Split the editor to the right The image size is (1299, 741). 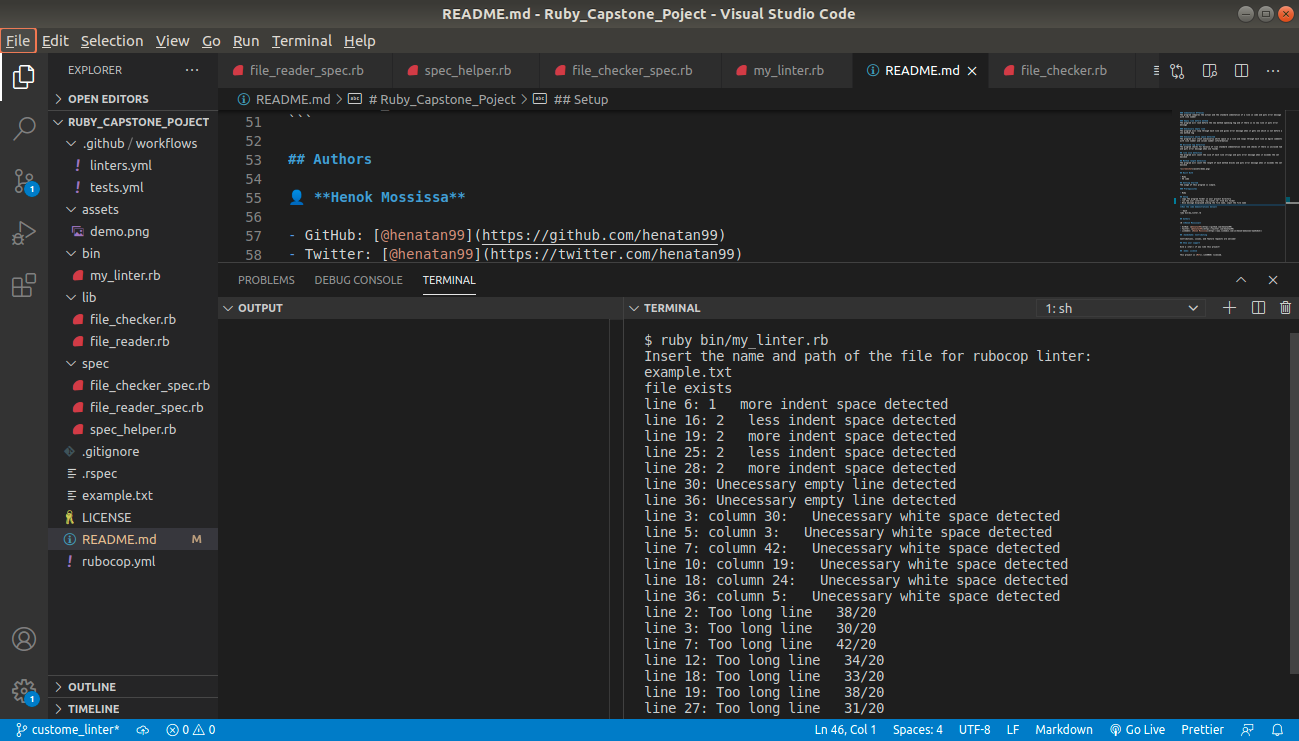(x=1241, y=71)
